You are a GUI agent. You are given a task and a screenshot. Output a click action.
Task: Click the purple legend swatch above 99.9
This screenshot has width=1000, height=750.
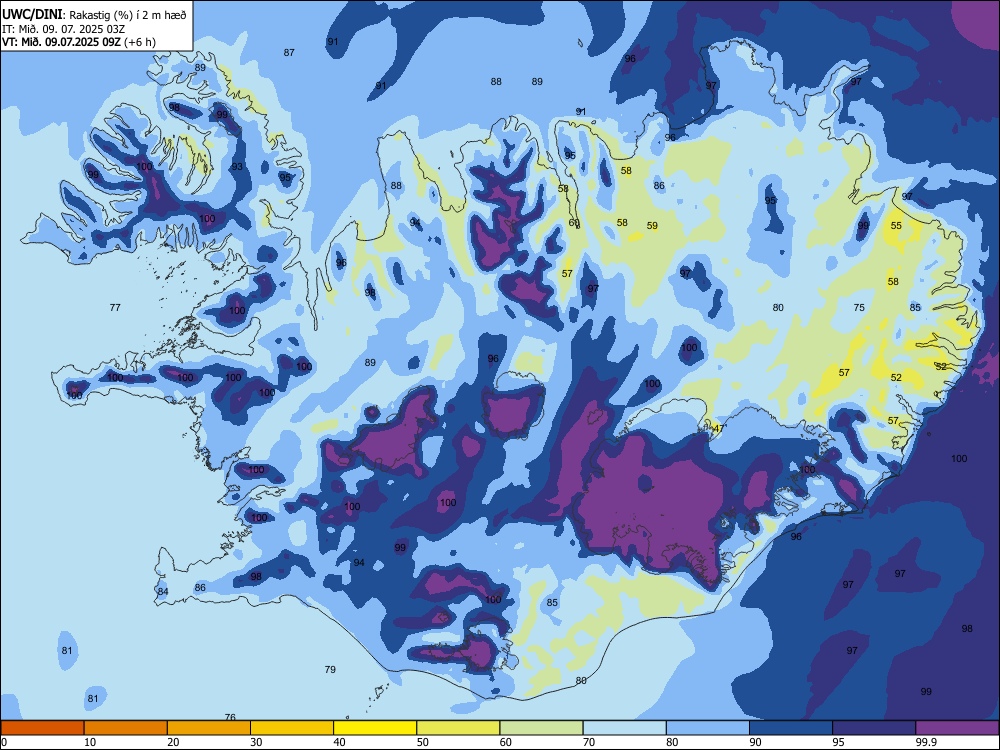[x=957, y=728]
